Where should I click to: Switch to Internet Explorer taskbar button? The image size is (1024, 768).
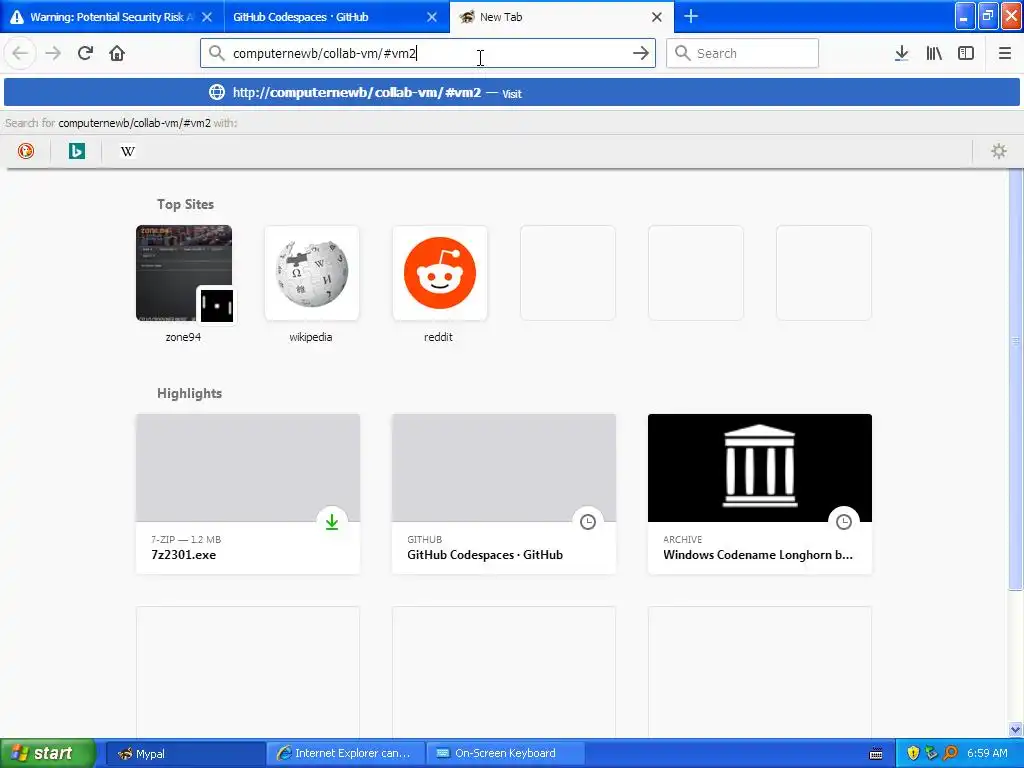click(345, 753)
